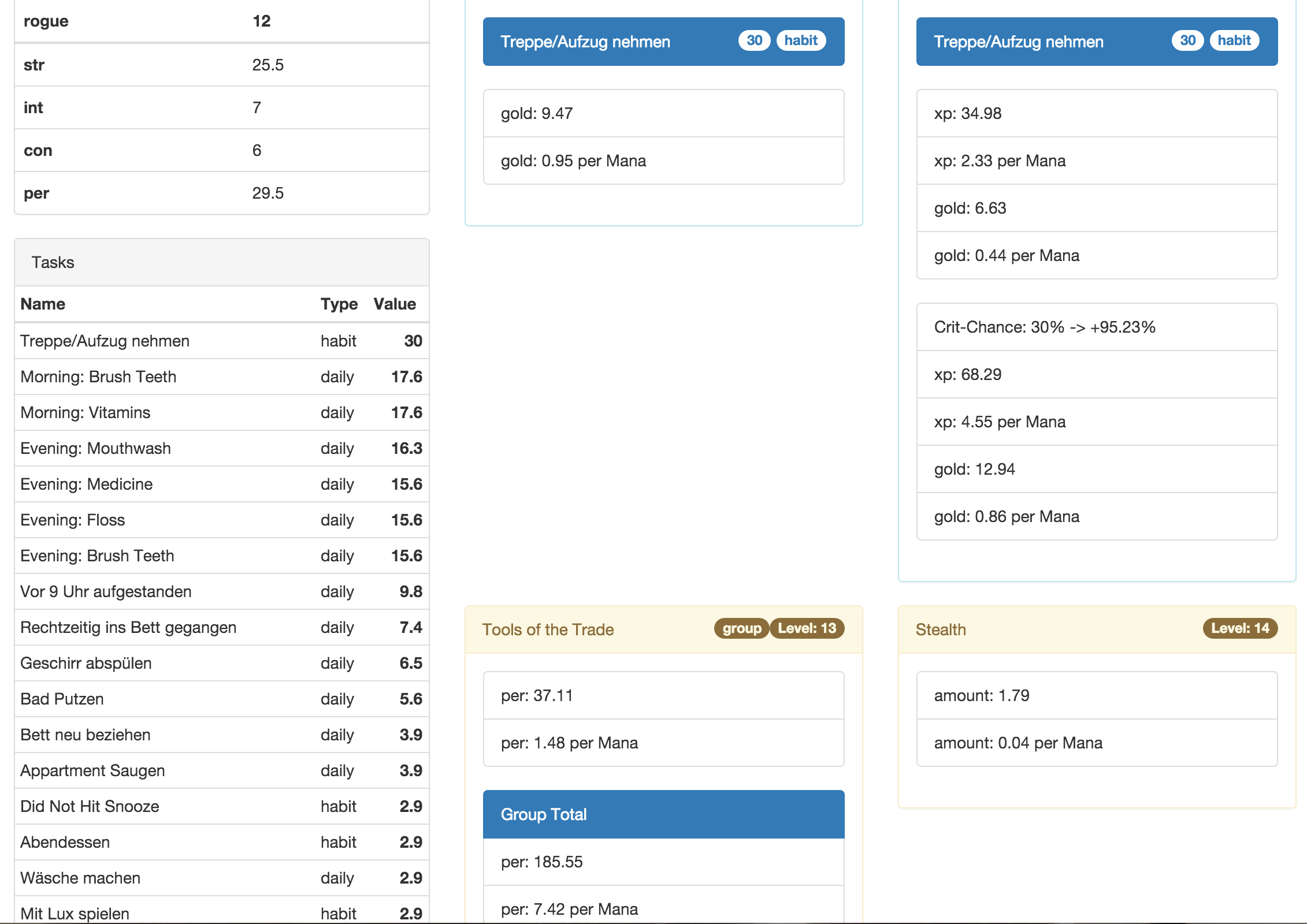Click the 'per: 1.48 per Mana' entry
Screen dimensions: 1307x924
663,743
